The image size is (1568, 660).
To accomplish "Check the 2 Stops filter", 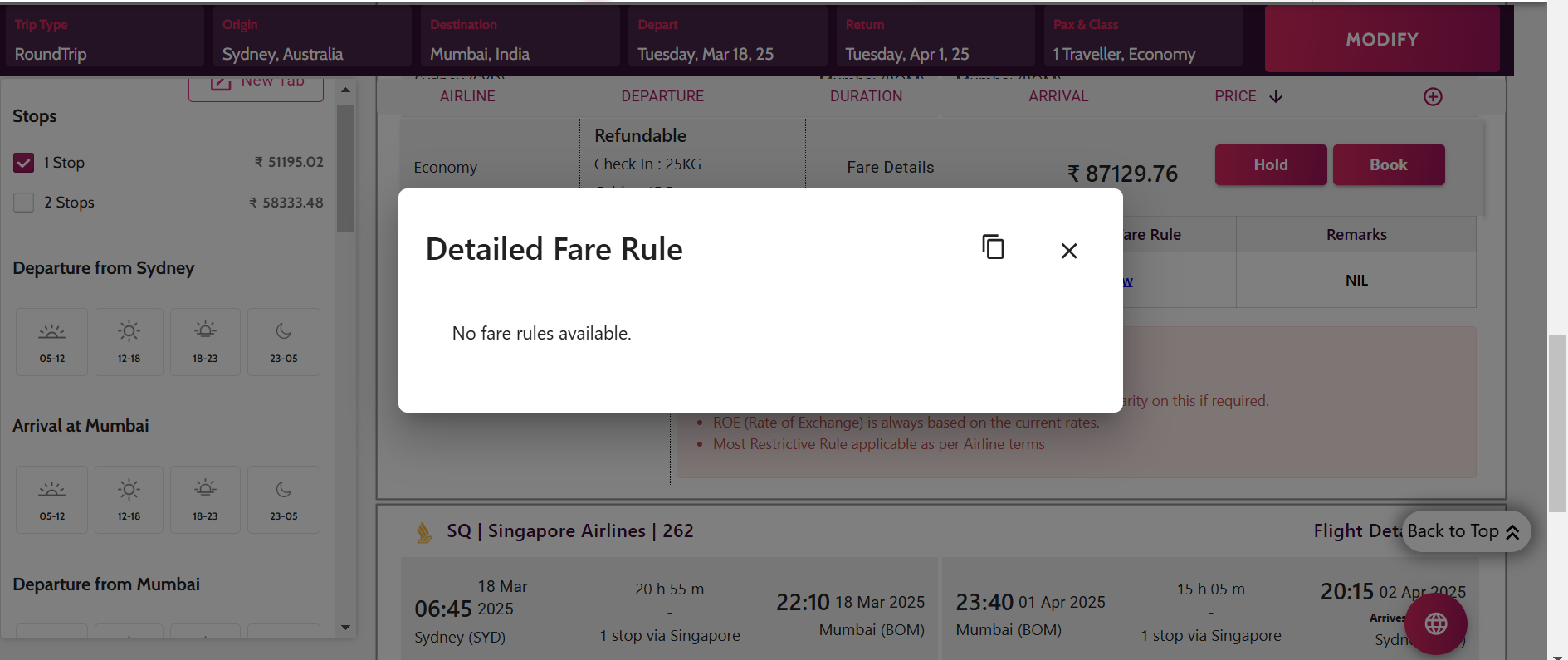I will 24,203.
